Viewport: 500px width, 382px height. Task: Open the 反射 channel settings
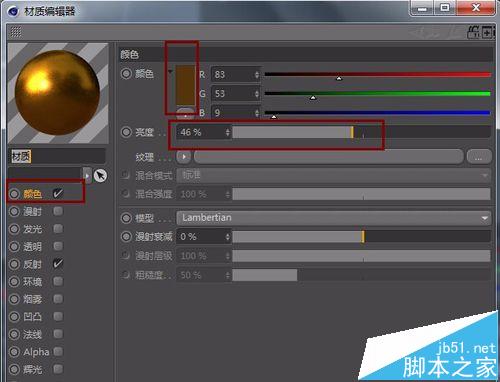(32, 264)
